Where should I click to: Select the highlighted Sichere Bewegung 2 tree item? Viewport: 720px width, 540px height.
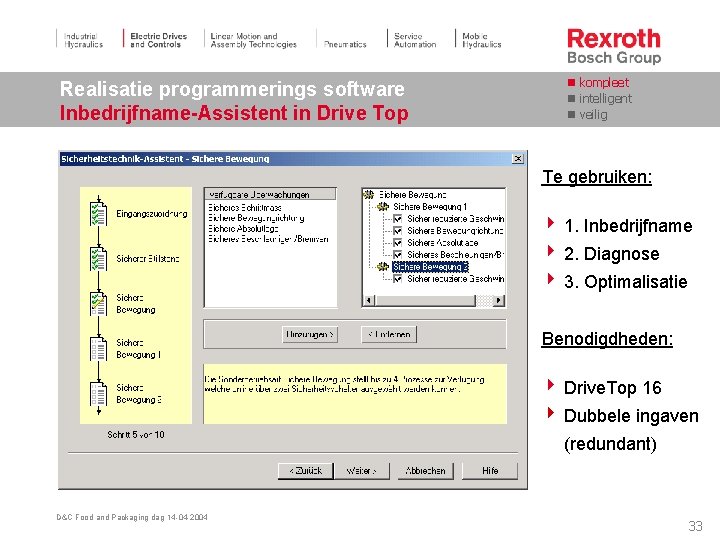click(430, 267)
